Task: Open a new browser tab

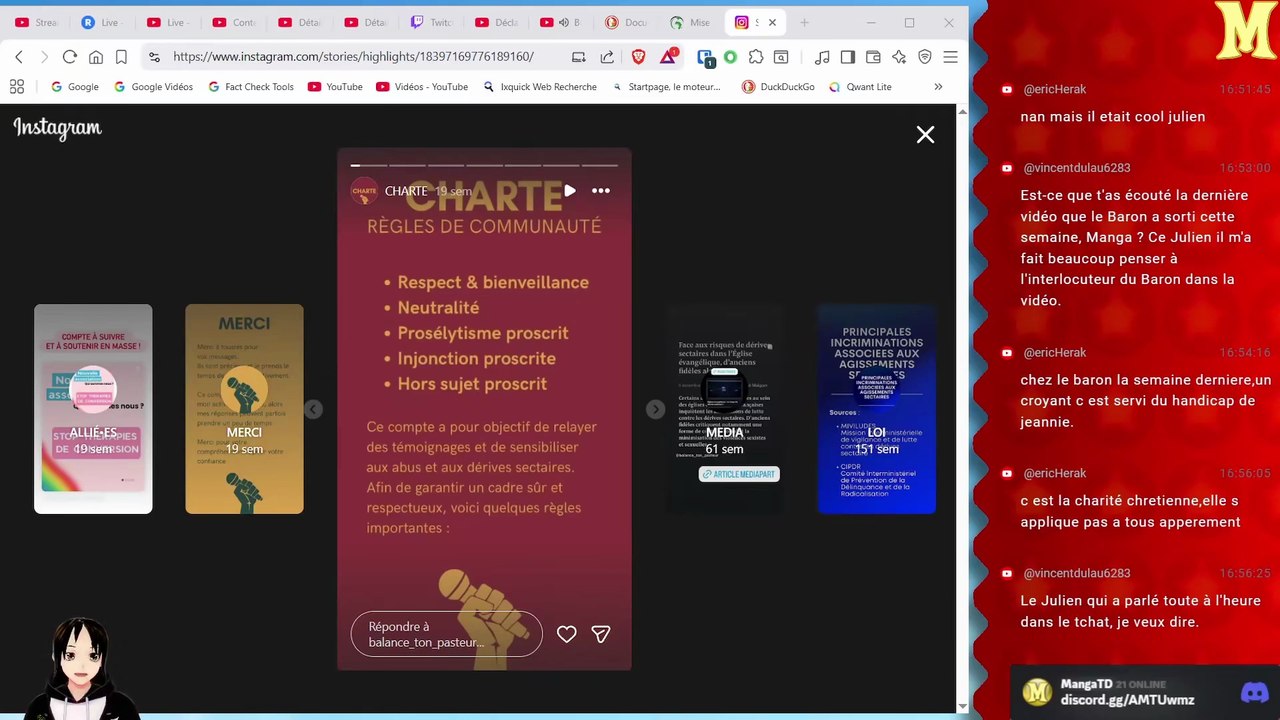Action: point(804,22)
